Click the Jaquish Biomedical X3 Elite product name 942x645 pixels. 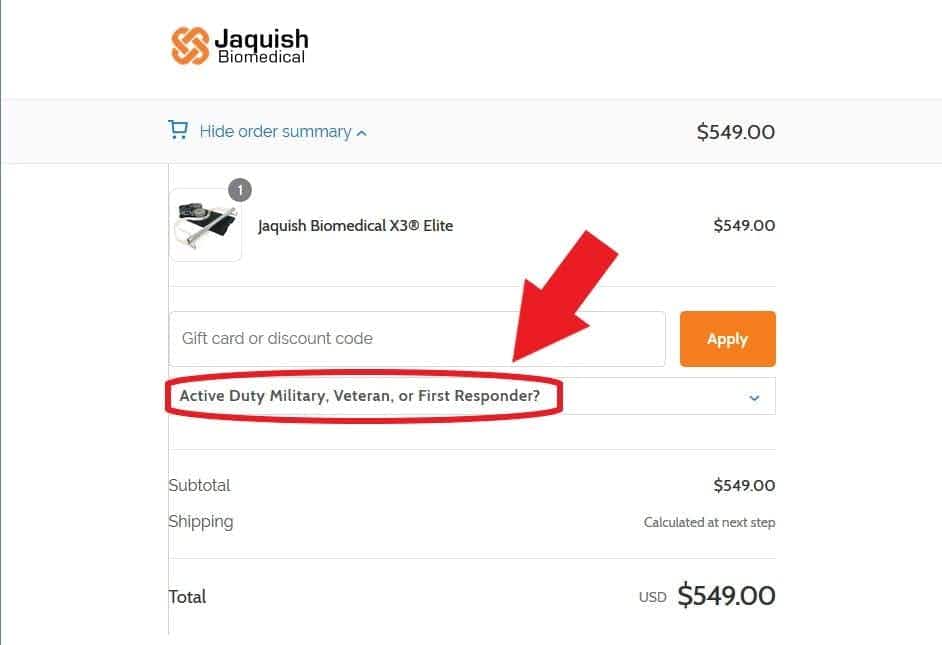pos(355,226)
